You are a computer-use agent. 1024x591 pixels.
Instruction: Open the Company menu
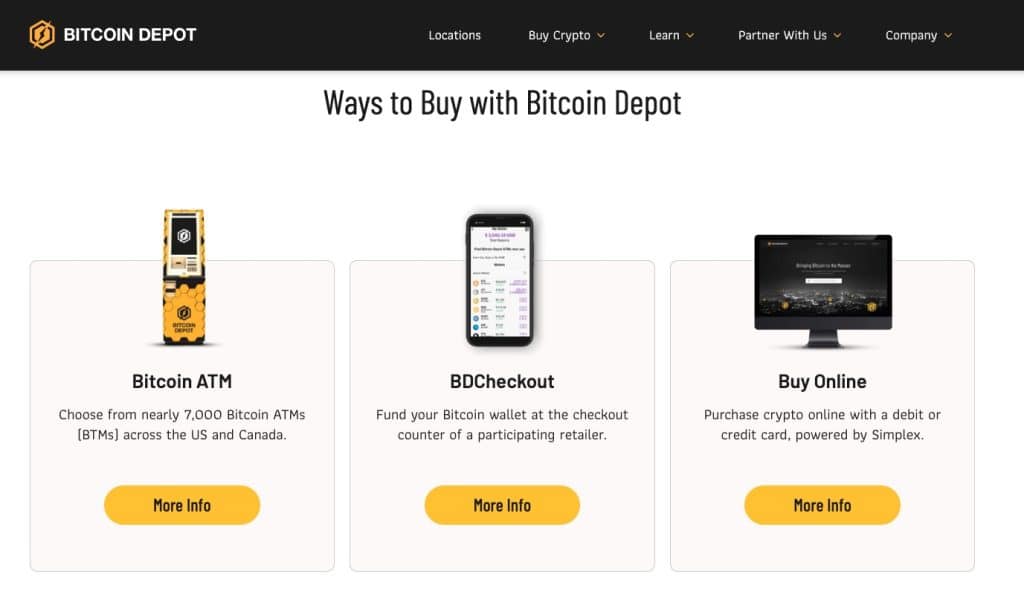[911, 35]
